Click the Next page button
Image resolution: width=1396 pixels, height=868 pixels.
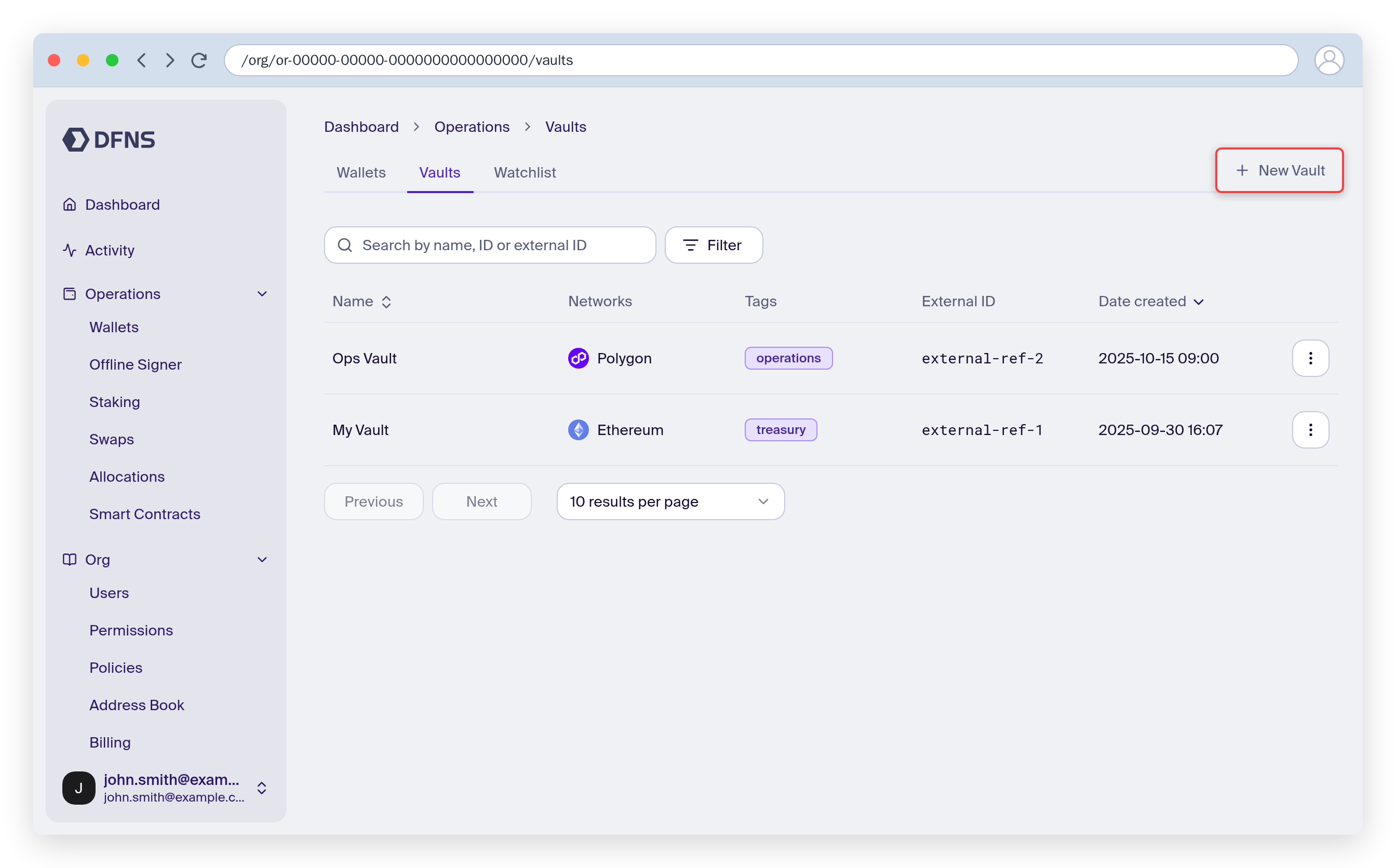point(482,501)
